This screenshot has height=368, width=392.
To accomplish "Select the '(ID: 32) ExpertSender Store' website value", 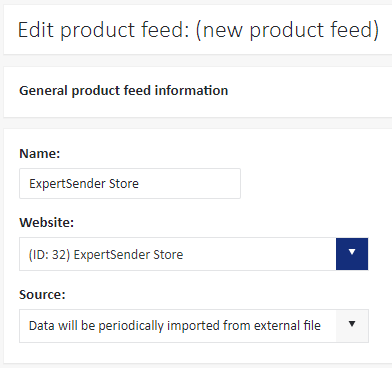I will click(x=106, y=254).
